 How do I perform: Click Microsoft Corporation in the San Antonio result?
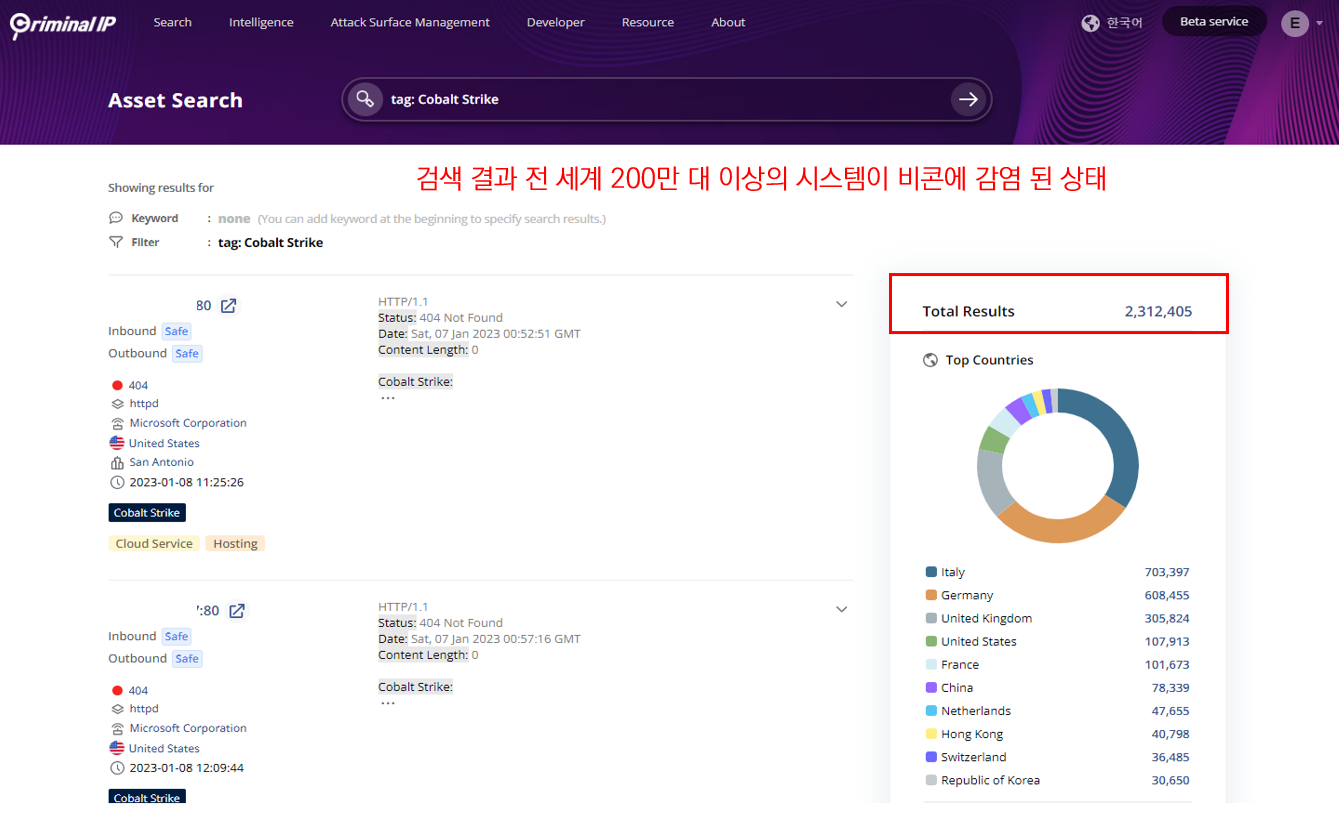188,423
